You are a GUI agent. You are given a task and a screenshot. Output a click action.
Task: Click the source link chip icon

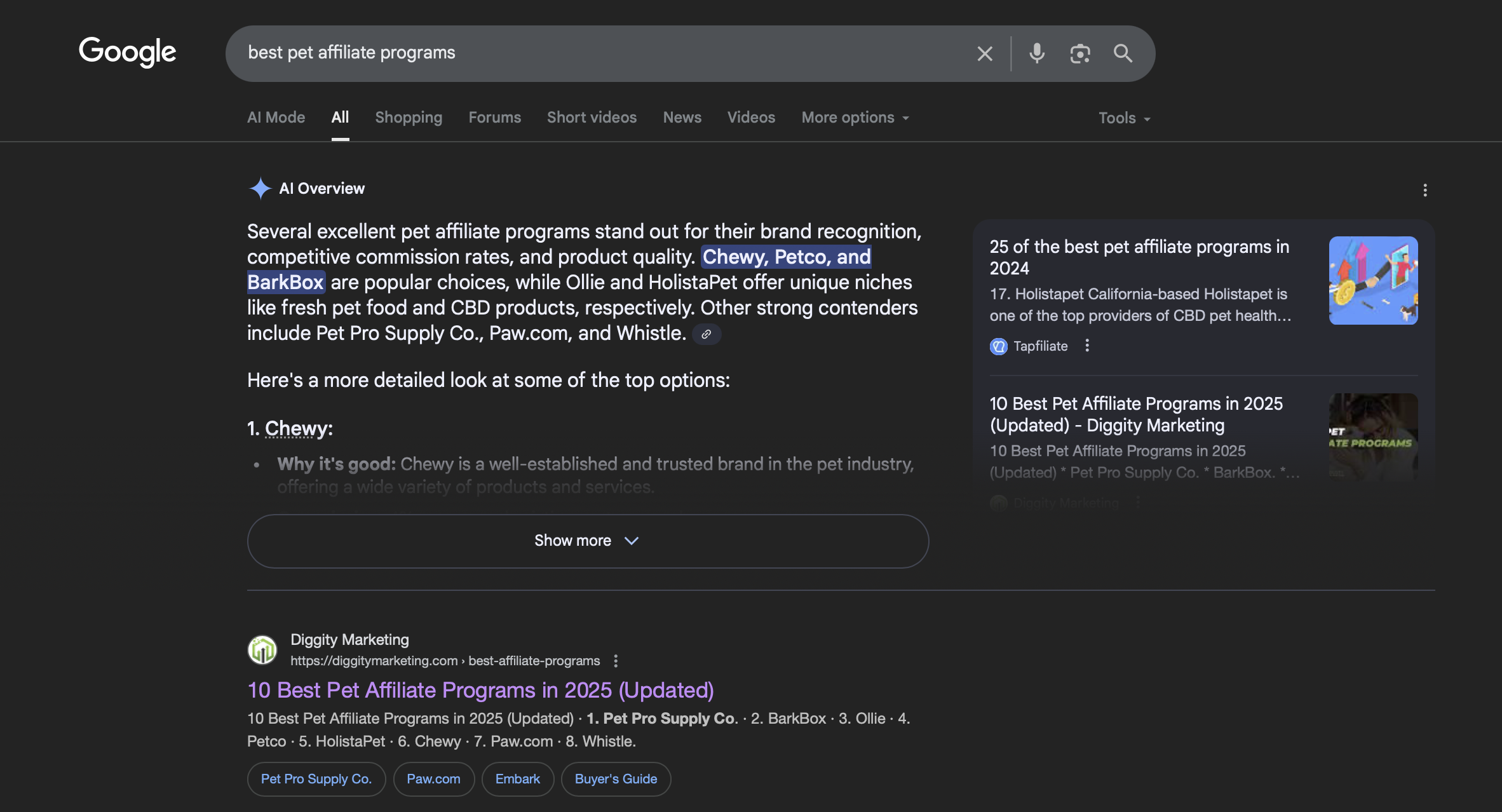pyautogui.click(x=706, y=334)
